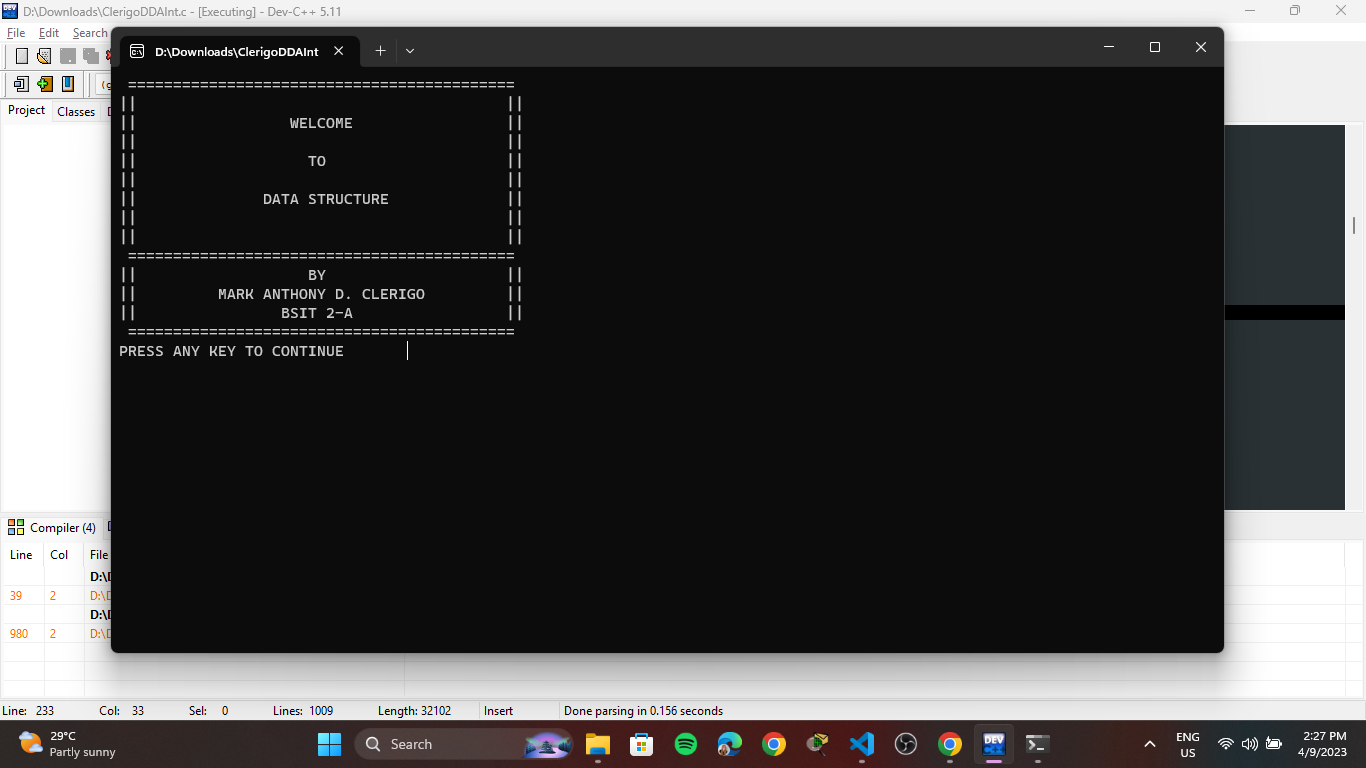The height and width of the screenshot is (768, 1366).
Task: Click the blue bookmark icon in Dev-C++ toolbar
Action: click(x=68, y=84)
